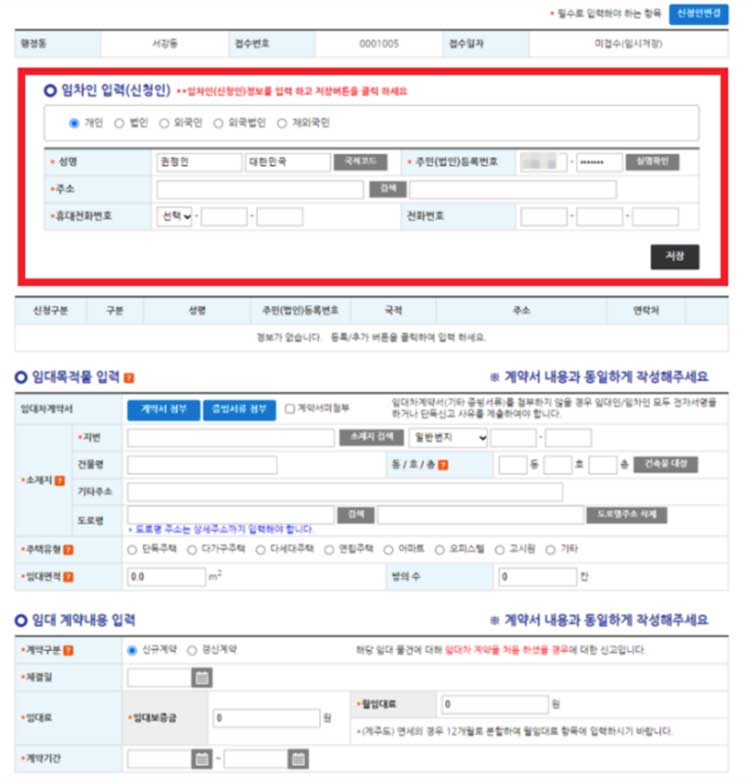750x782 pixels.
Task: Click help icon next to 계약구분
Action: (68, 650)
